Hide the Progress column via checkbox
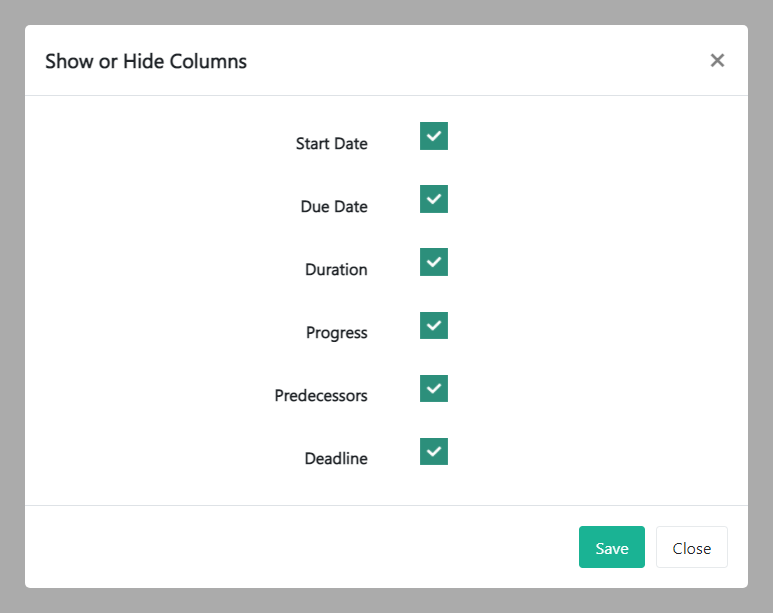 (433, 325)
